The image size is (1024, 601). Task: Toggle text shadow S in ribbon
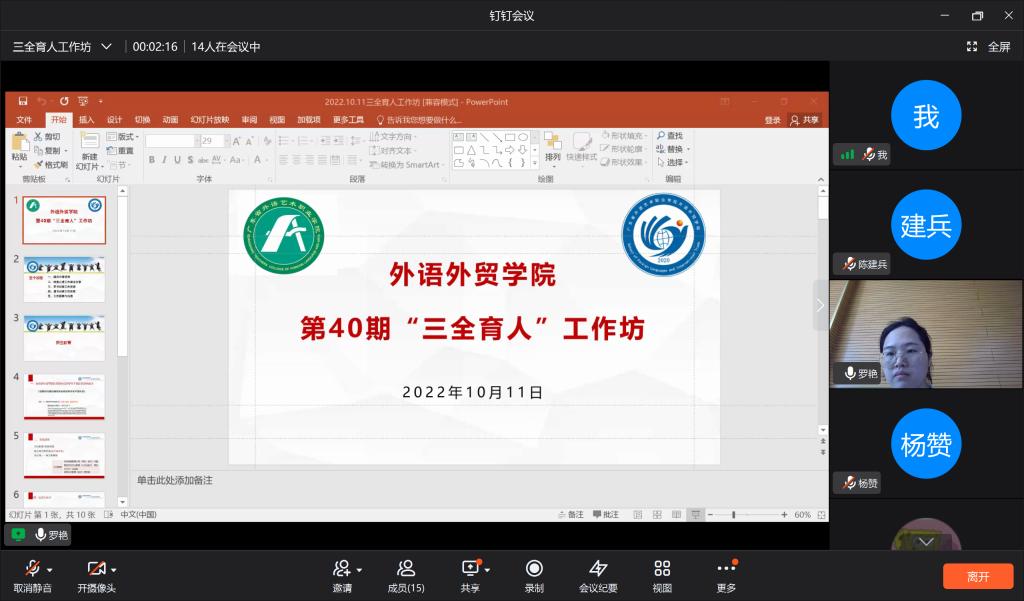190,159
